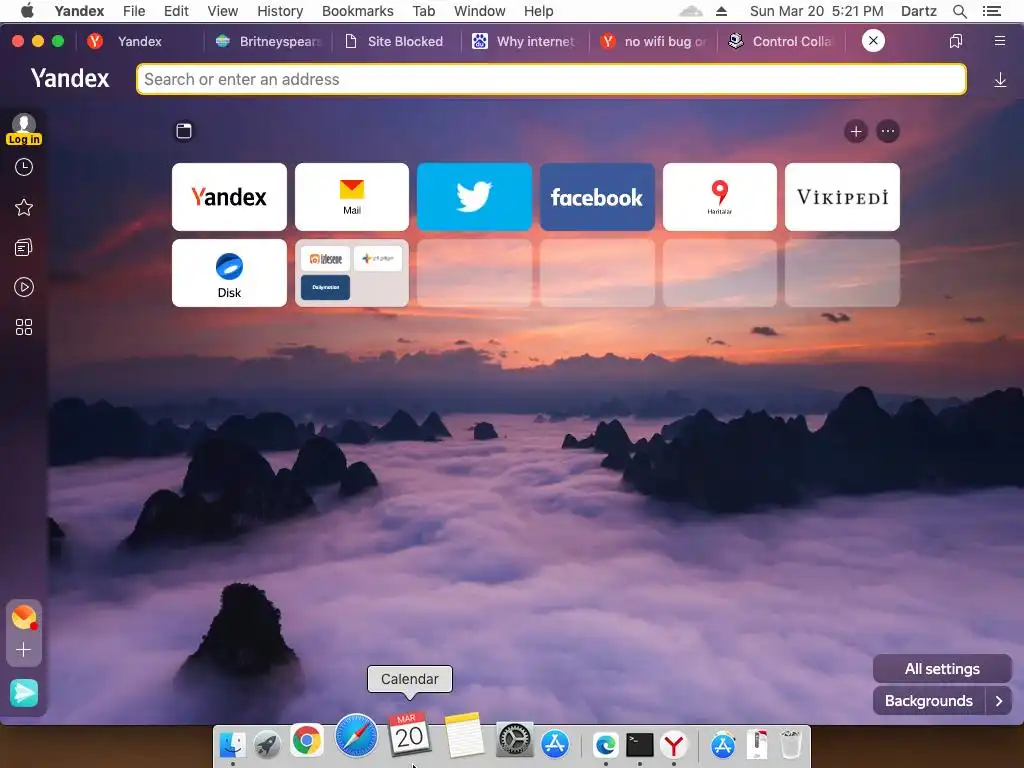The width and height of the screenshot is (1024, 768).
Task: Open tile options three-dot button
Action: click(888, 131)
